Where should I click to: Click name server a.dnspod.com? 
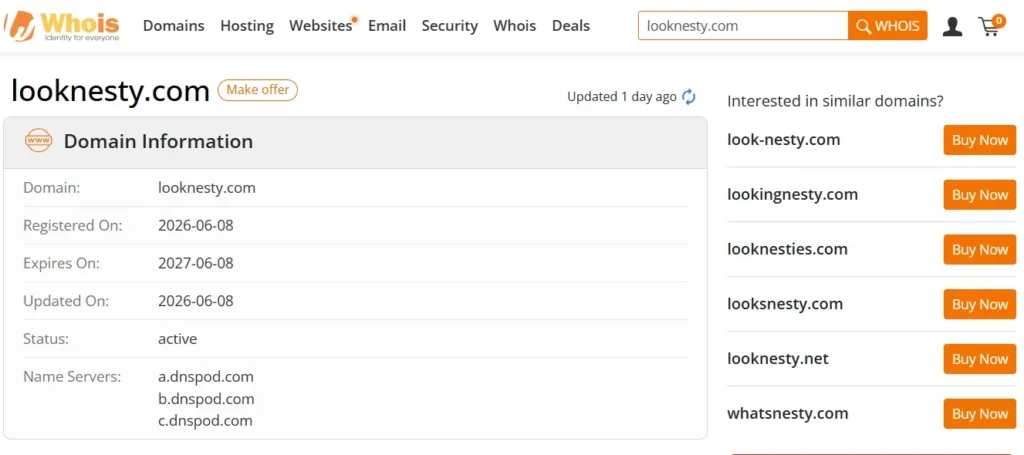click(x=206, y=377)
